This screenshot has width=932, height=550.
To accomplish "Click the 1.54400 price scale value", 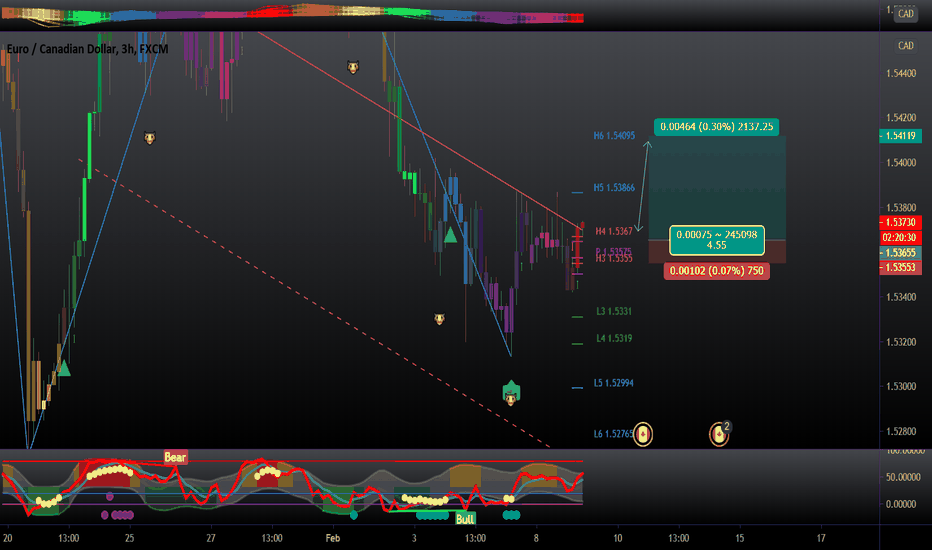I will click(x=901, y=73).
